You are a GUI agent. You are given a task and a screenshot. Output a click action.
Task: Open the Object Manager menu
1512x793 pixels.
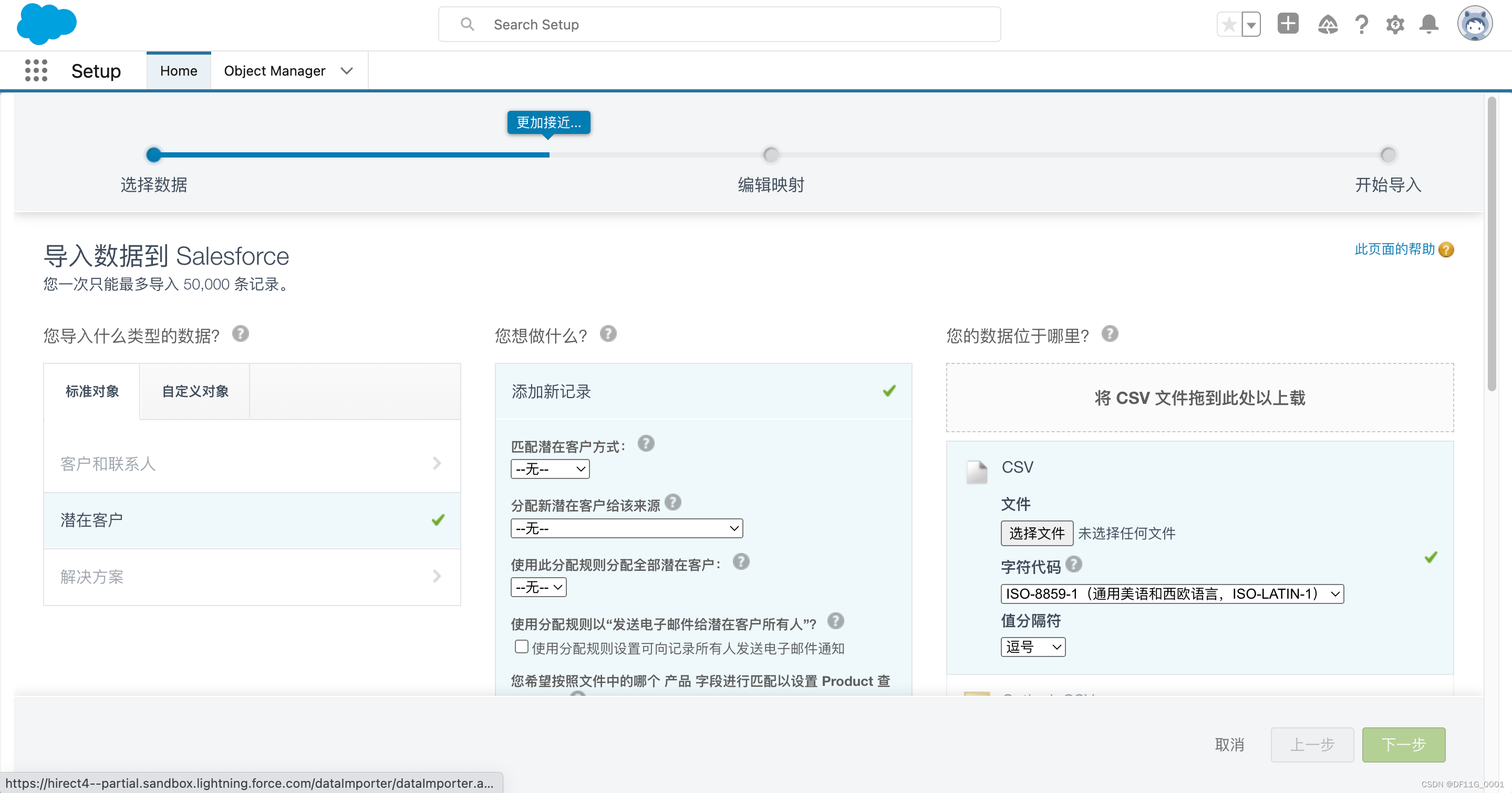(x=287, y=70)
